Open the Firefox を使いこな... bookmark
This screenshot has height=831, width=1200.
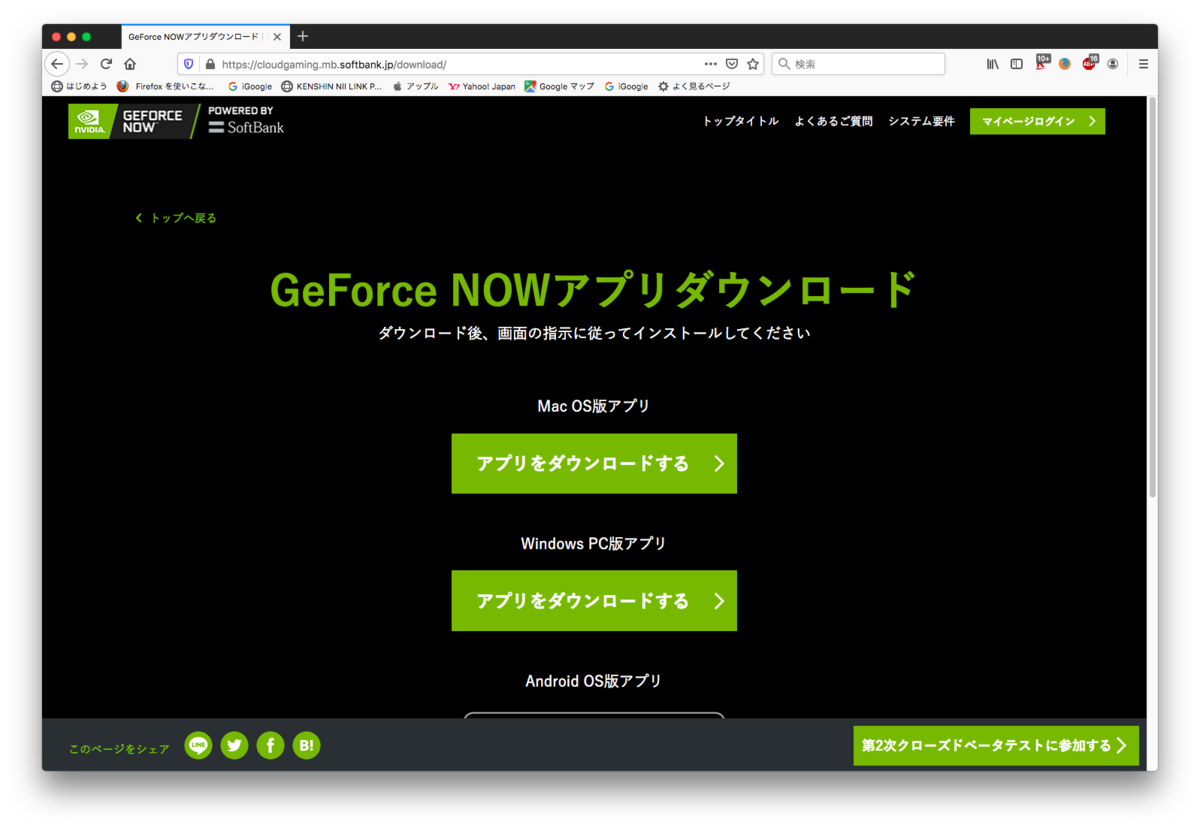(166, 87)
